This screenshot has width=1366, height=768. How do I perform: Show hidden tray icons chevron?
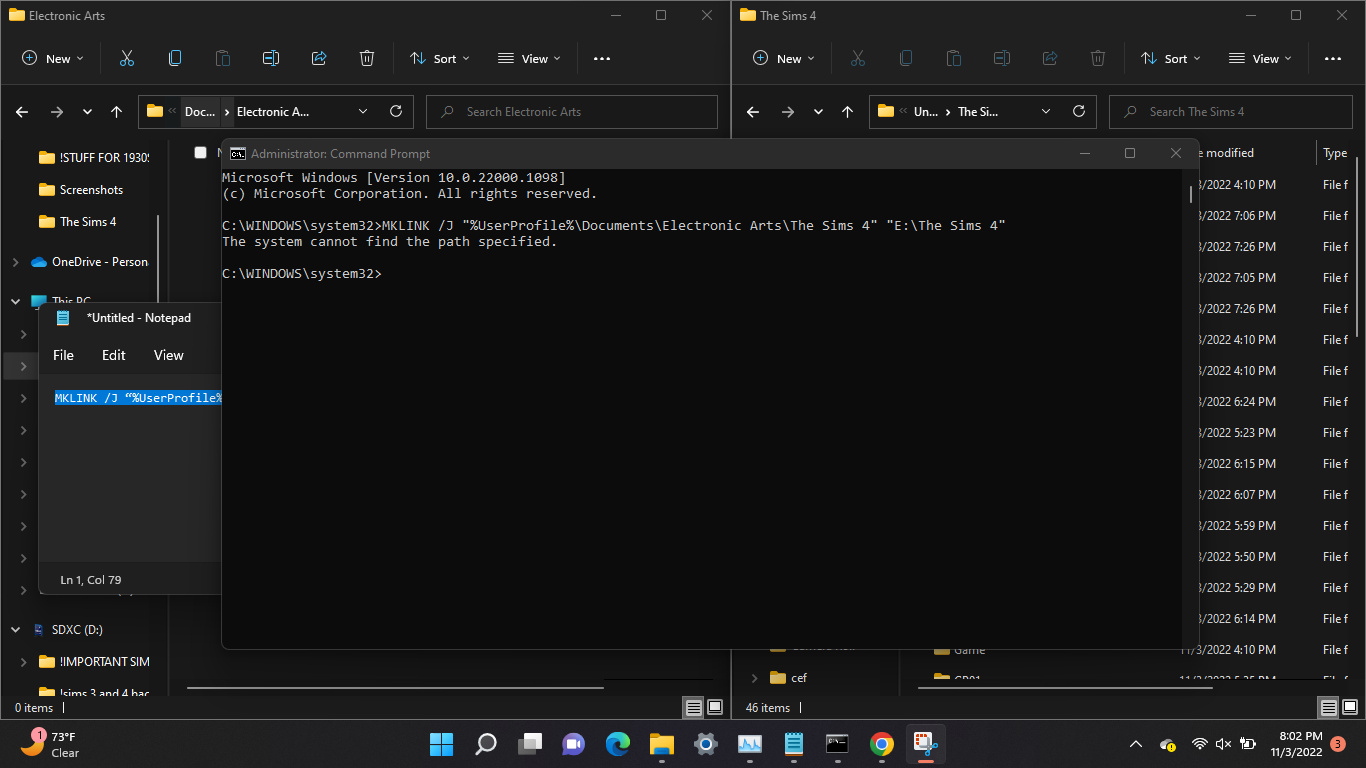point(1135,744)
